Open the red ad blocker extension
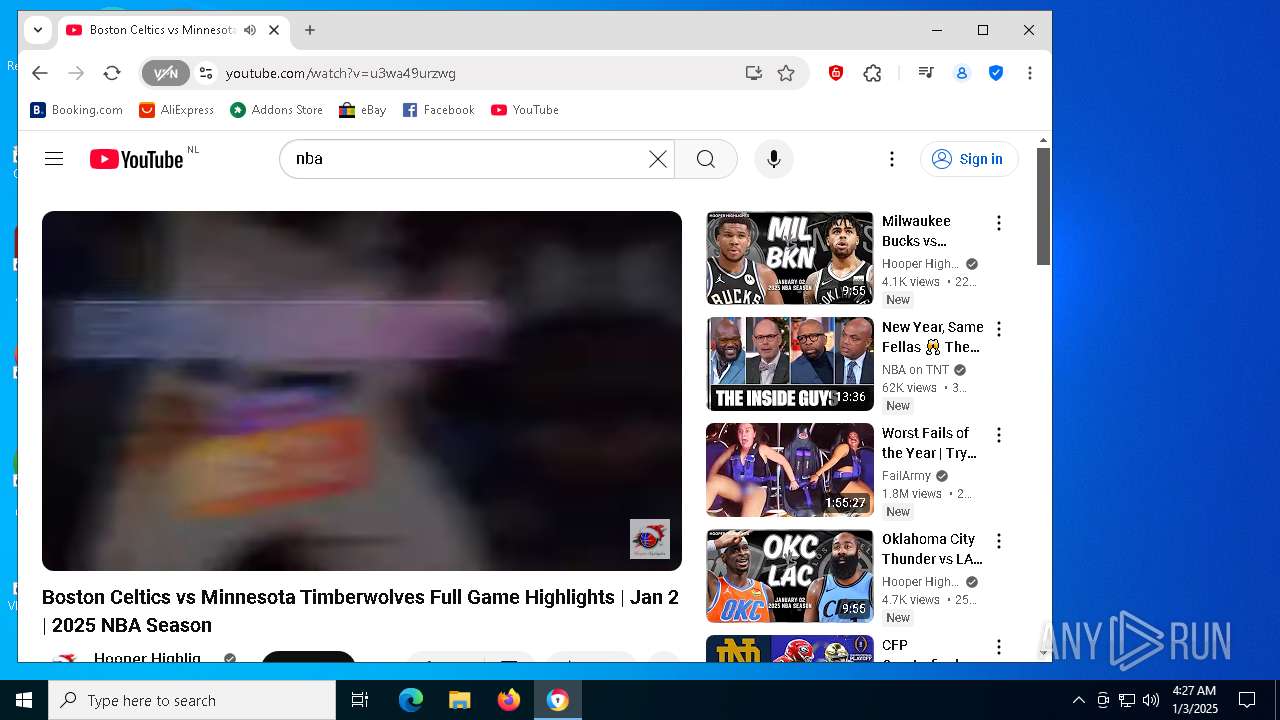Viewport: 1280px width, 720px height. pos(836,73)
